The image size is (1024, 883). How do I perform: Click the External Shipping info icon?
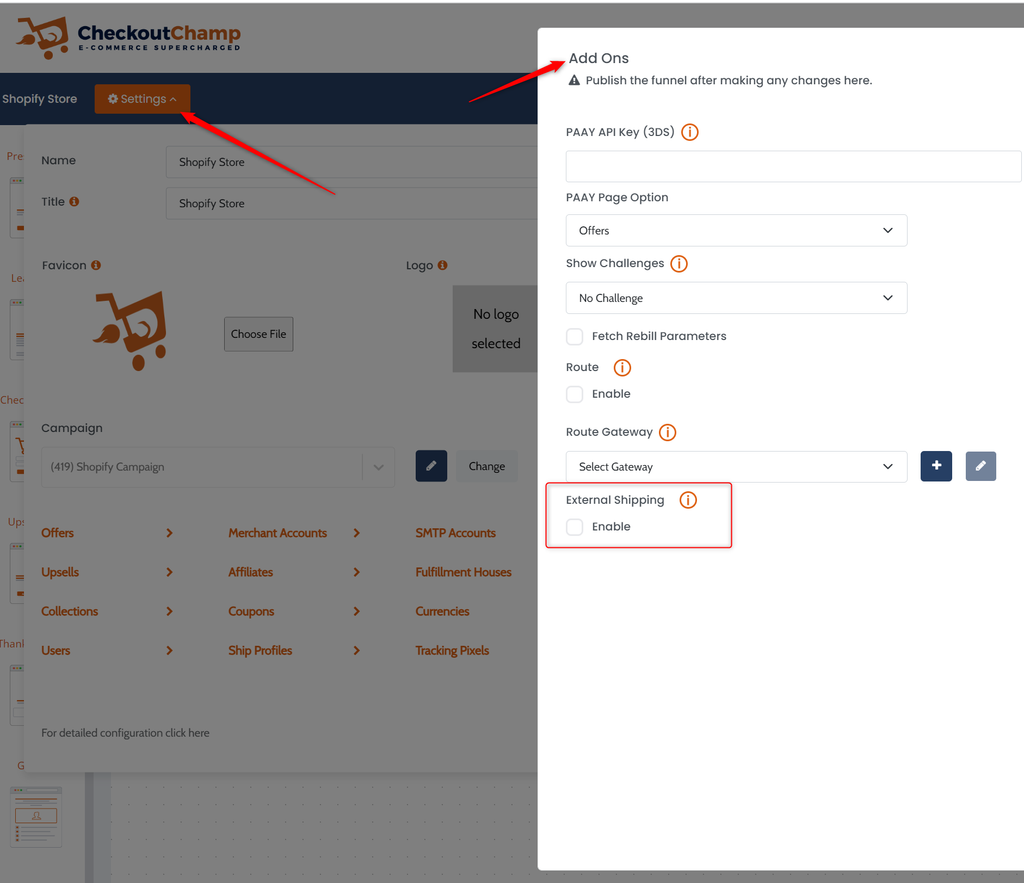point(688,500)
